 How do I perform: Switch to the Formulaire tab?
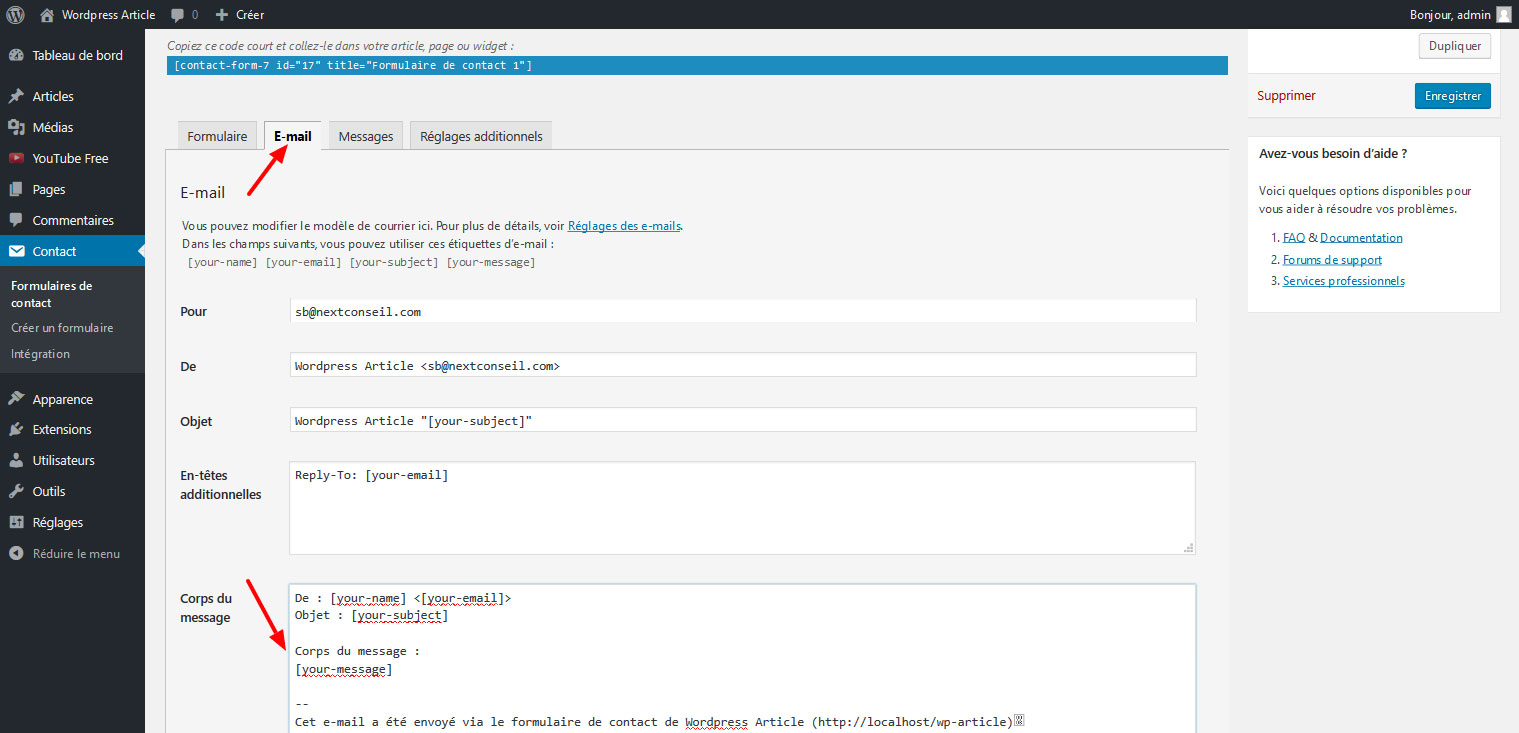point(217,136)
